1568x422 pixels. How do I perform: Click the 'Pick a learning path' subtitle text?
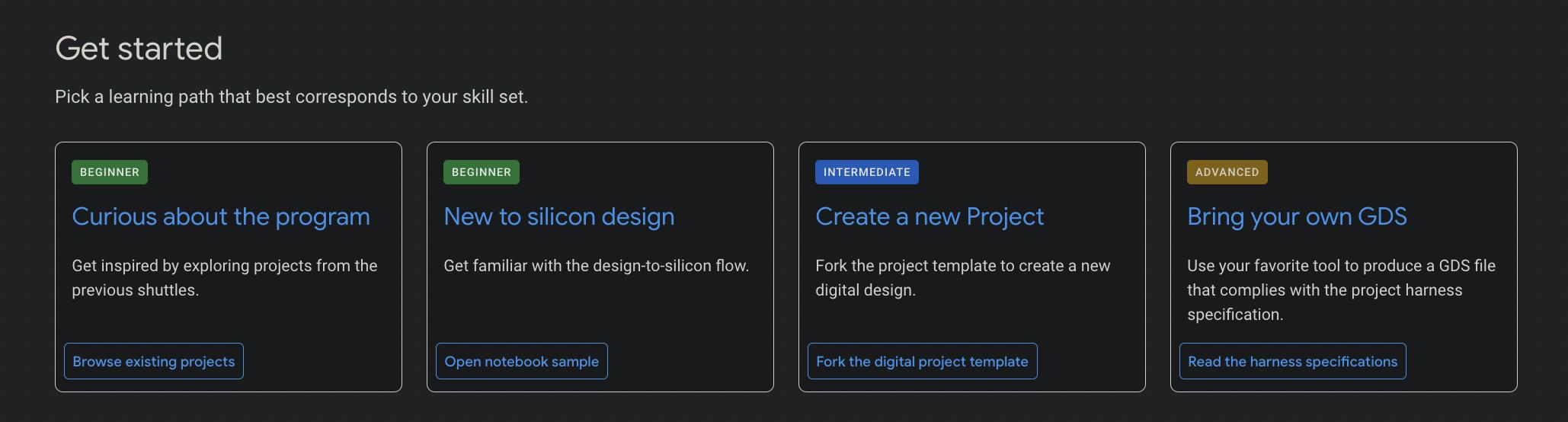(291, 98)
